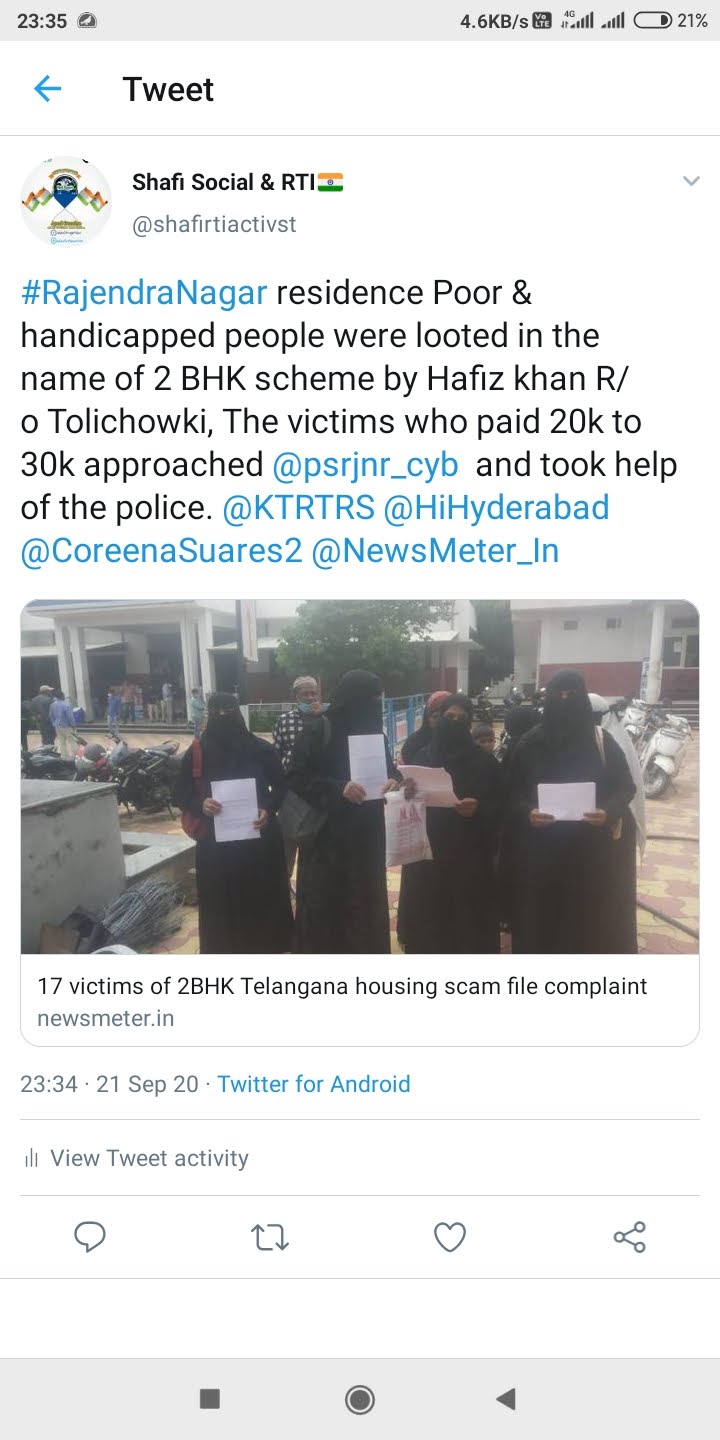Open the @CoreenaSuares2 mention

coord(161,551)
